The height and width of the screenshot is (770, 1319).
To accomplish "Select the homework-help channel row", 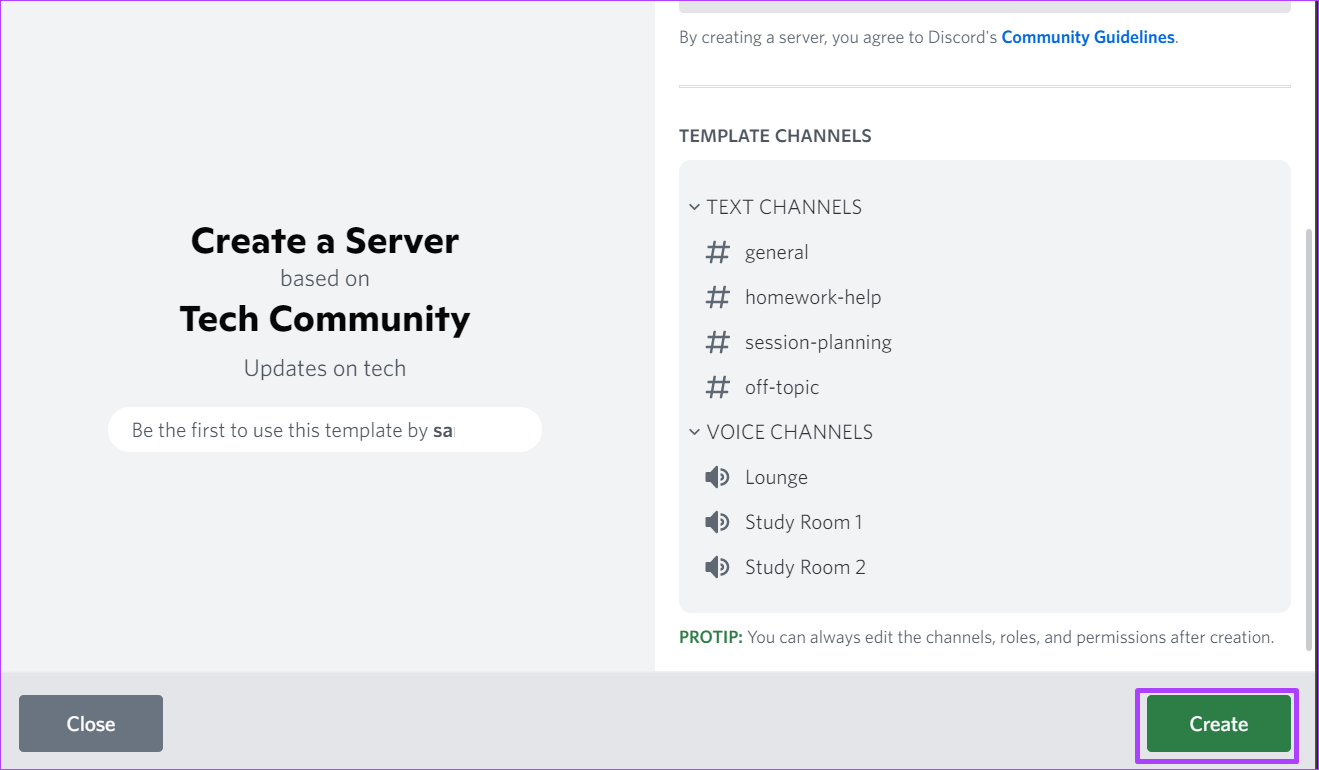I will click(x=813, y=297).
